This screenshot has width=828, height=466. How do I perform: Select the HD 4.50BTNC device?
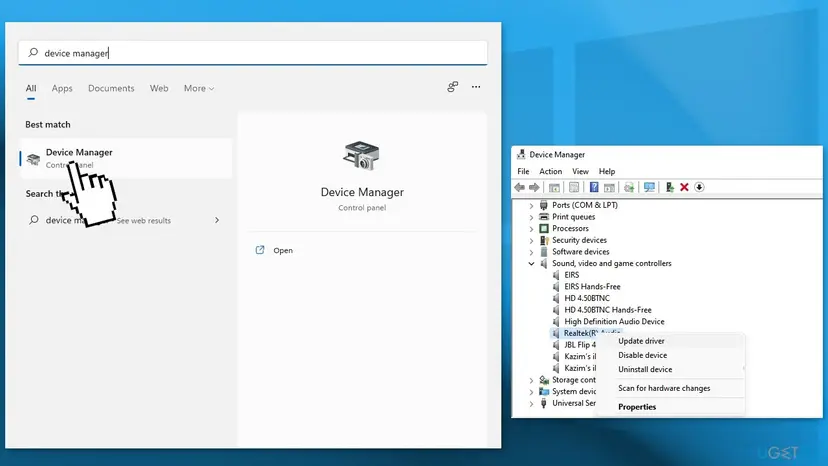(587, 298)
